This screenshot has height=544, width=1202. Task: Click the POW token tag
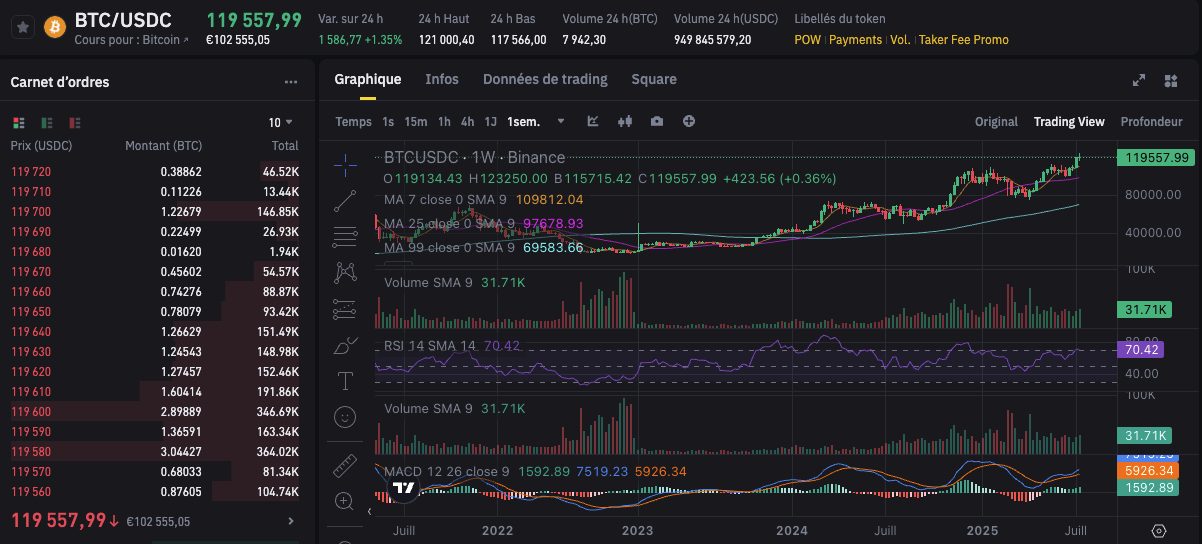click(x=808, y=40)
